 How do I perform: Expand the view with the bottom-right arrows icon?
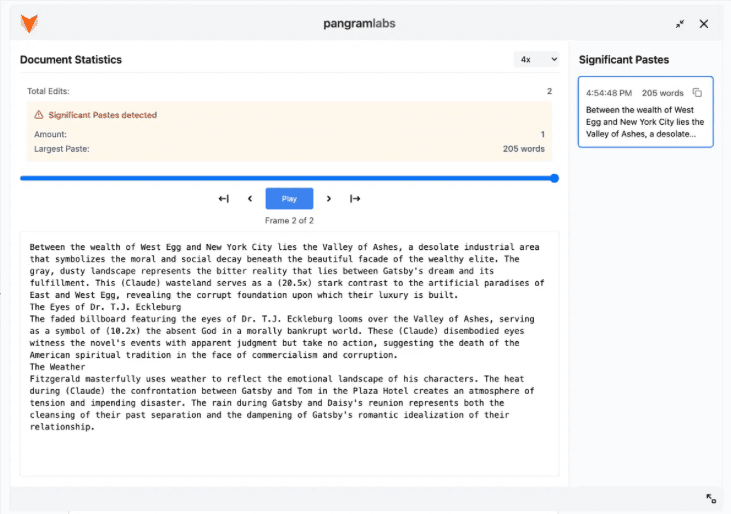tap(711, 498)
